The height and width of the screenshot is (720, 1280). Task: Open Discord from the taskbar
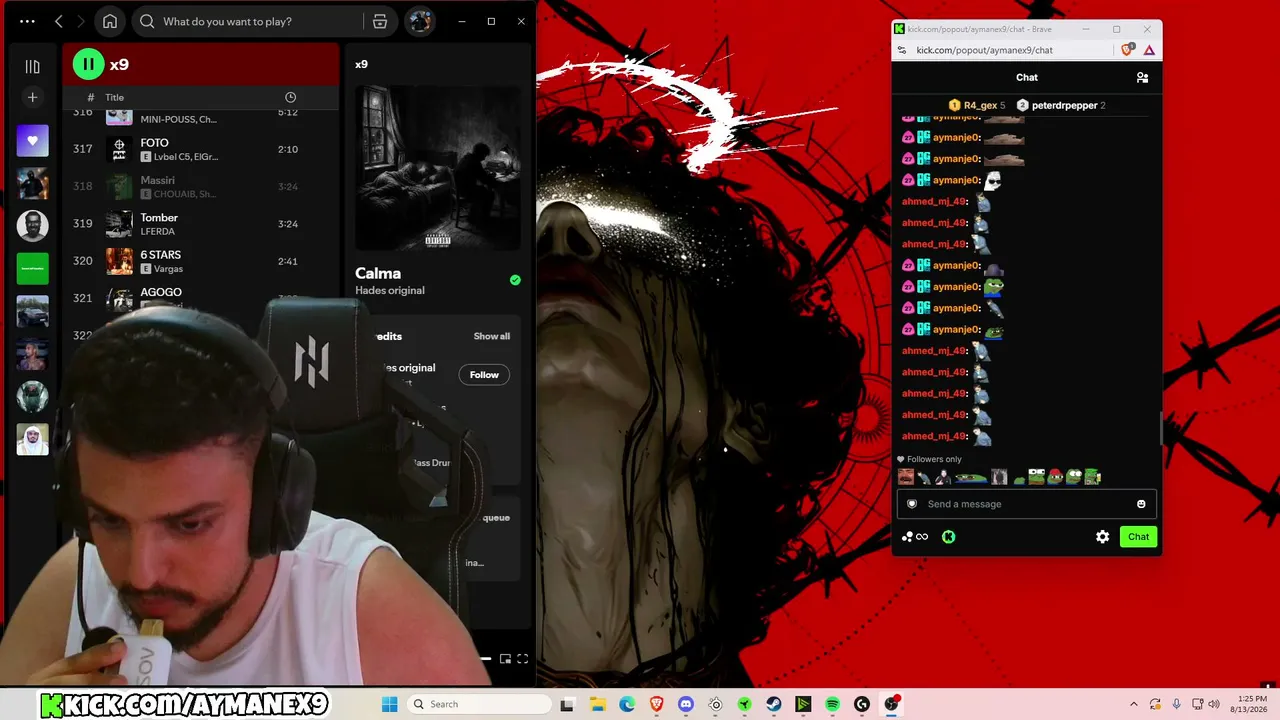click(686, 704)
